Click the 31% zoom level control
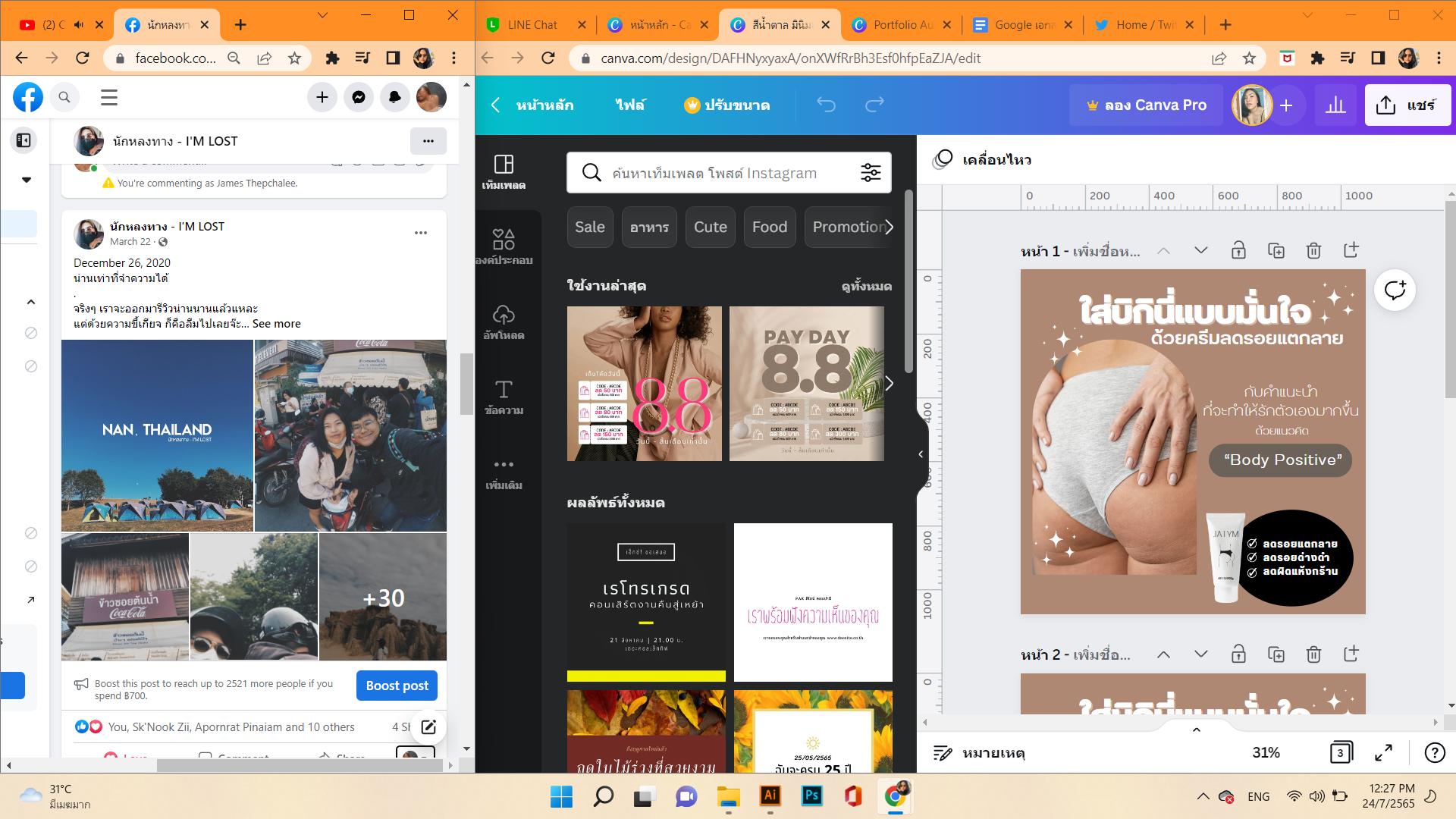The image size is (1456, 819). pos(1266,752)
